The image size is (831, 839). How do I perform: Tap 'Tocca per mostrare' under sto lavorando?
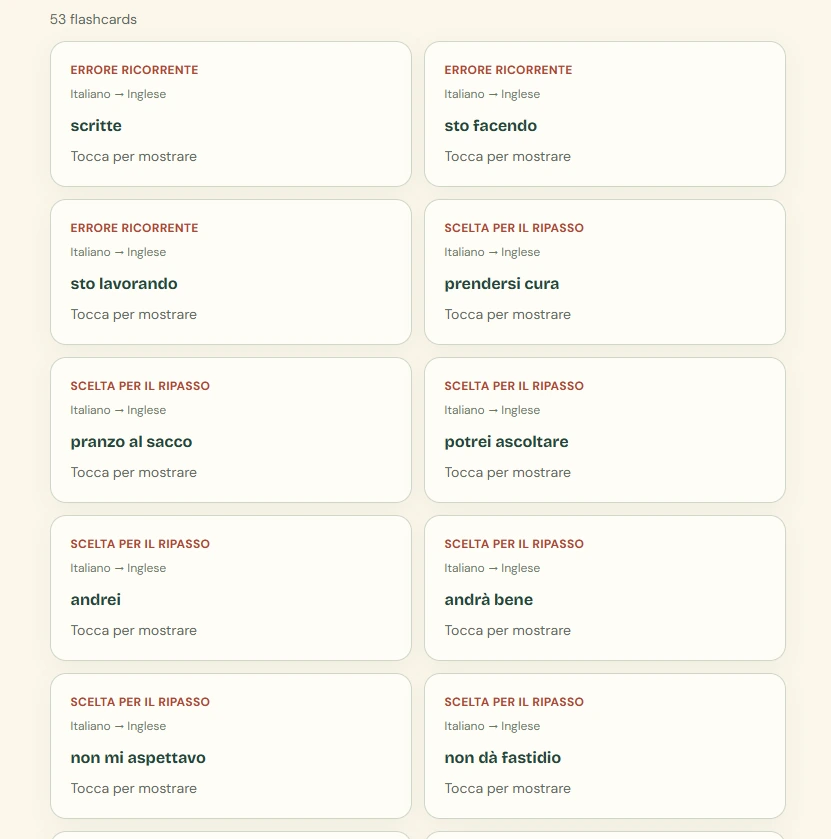133,314
